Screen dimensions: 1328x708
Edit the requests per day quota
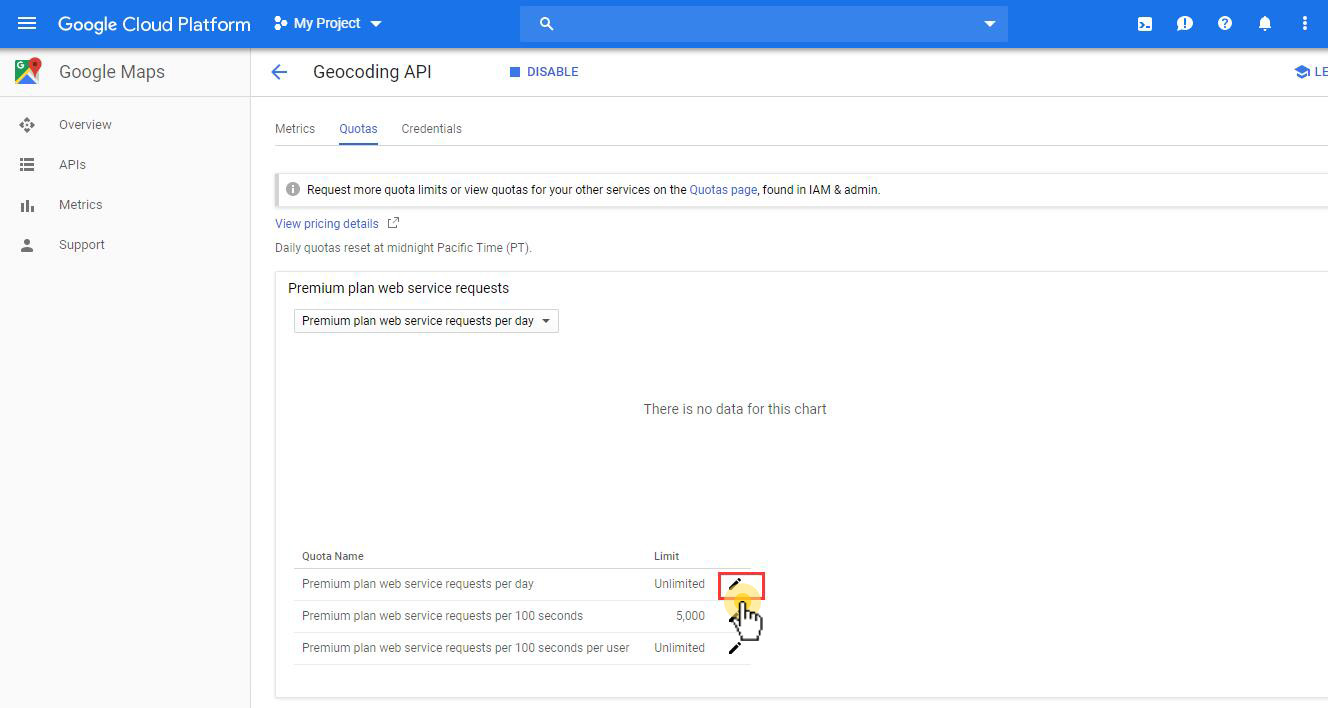click(x=735, y=584)
